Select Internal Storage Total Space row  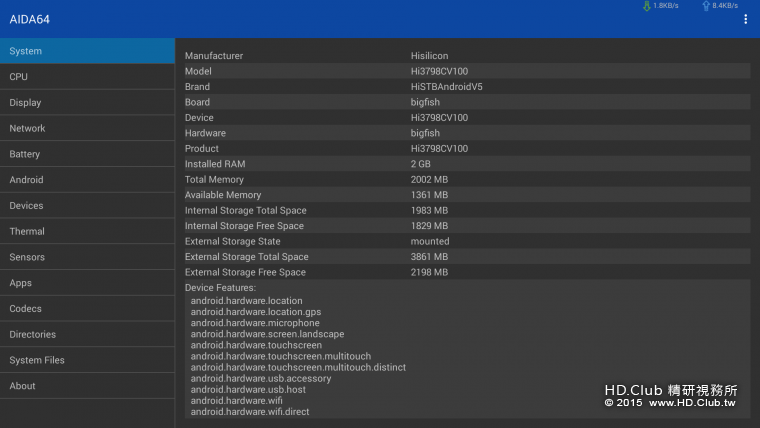(x=467, y=210)
